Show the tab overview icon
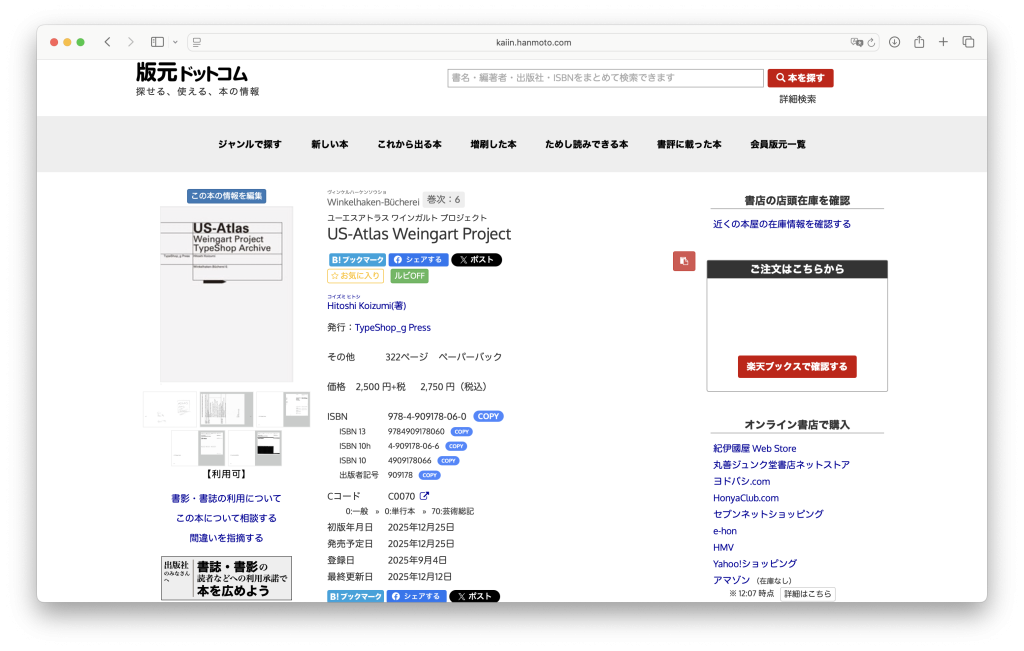 [968, 42]
